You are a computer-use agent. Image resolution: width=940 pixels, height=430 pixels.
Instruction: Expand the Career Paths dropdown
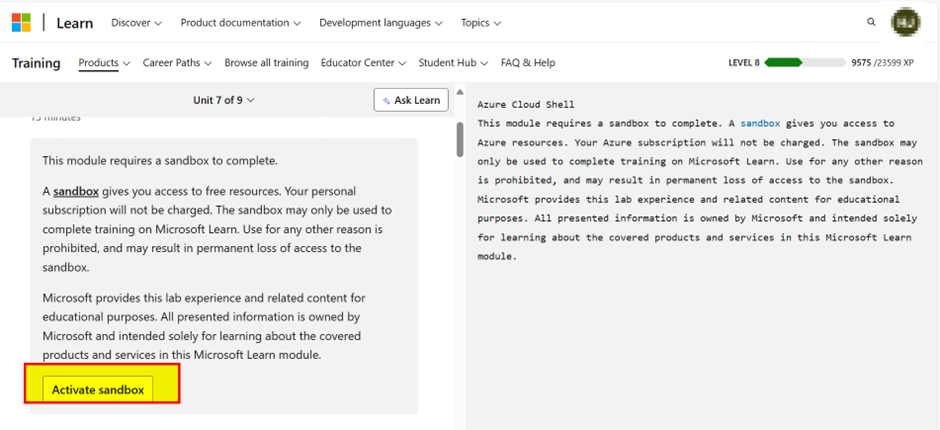[177, 62]
